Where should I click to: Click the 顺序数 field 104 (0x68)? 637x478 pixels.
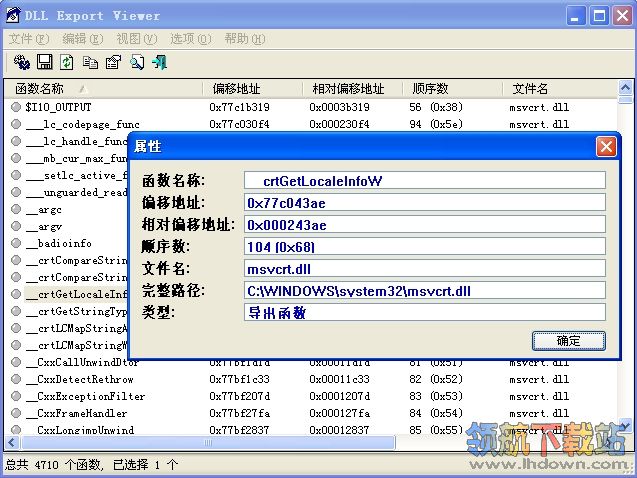pos(425,247)
